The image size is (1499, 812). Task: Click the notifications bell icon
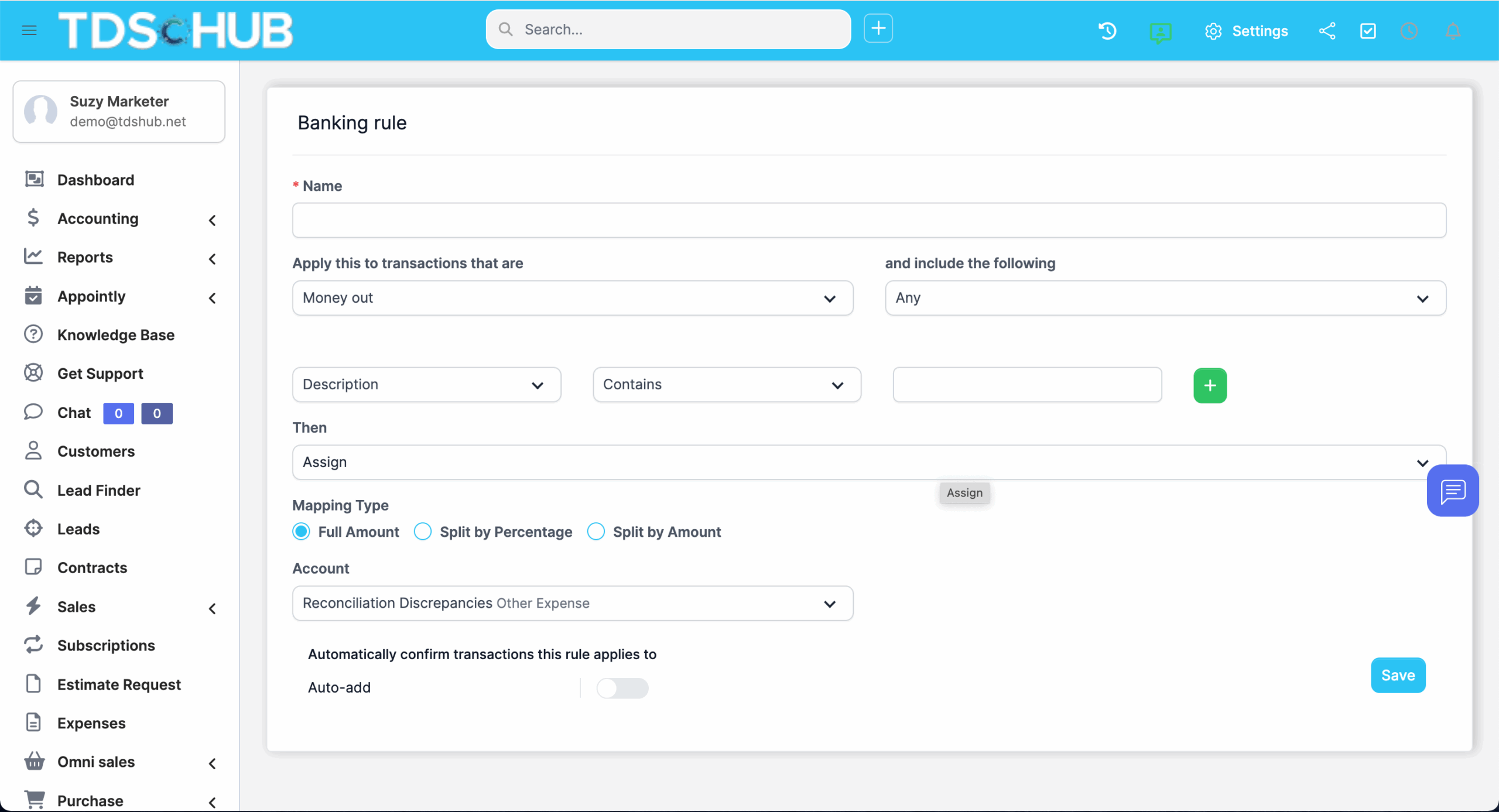[x=1453, y=30]
